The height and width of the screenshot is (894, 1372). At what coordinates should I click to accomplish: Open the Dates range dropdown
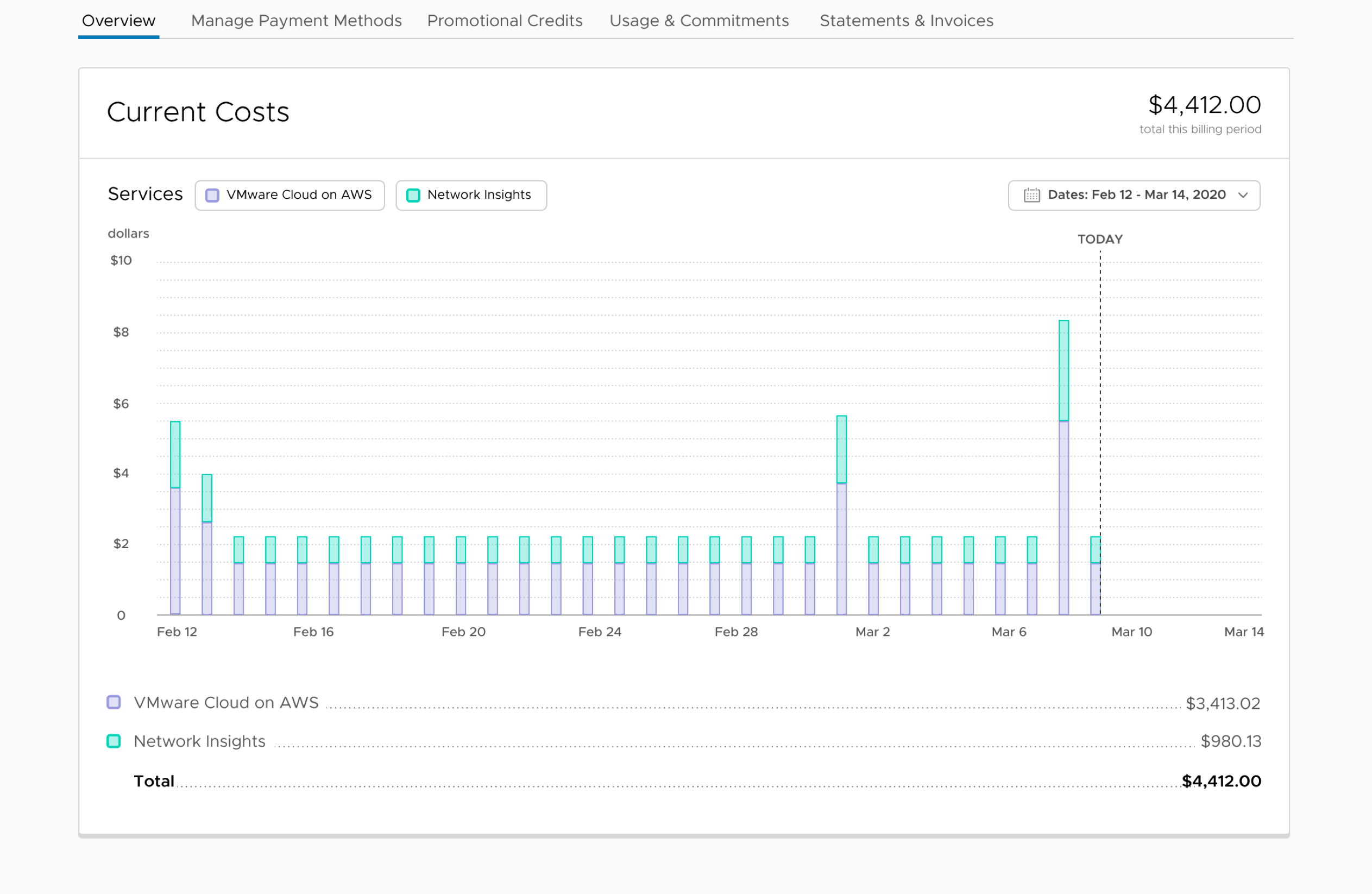point(1134,196)
